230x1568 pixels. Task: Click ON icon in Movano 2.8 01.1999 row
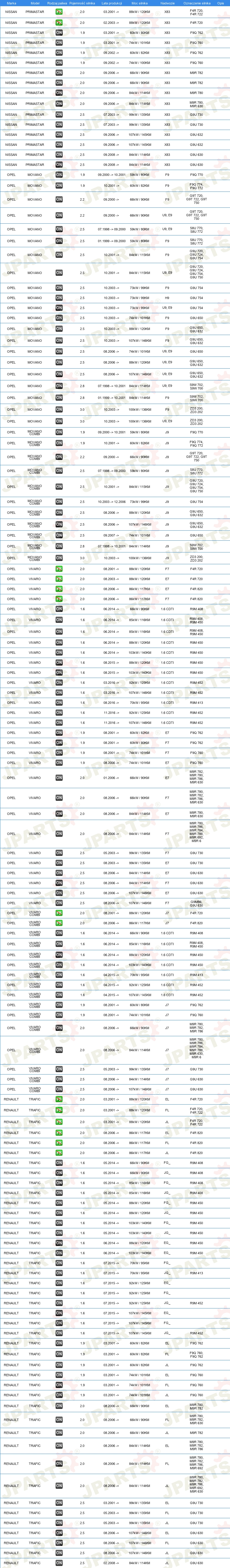point(59,397)
